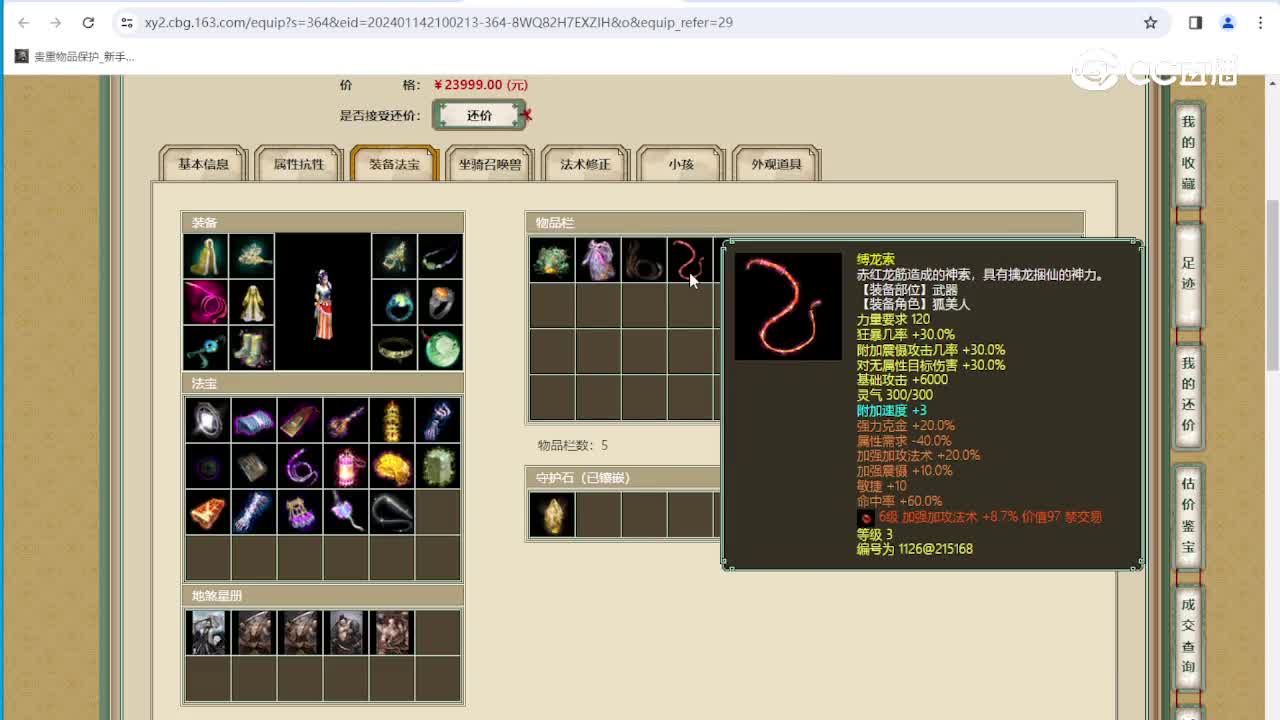Select the lute-shaped talisman icon
Image resolution: width=1280 pixels, height=720 pixels.
coord(346,420)
